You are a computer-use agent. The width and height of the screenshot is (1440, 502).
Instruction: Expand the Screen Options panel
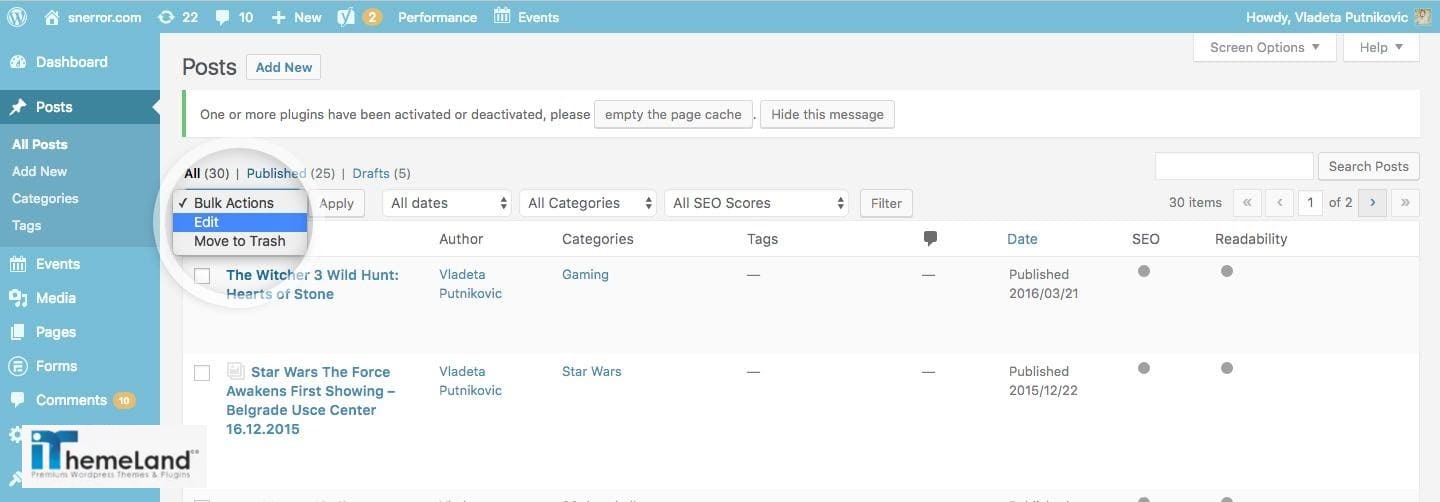point(1264,47)
